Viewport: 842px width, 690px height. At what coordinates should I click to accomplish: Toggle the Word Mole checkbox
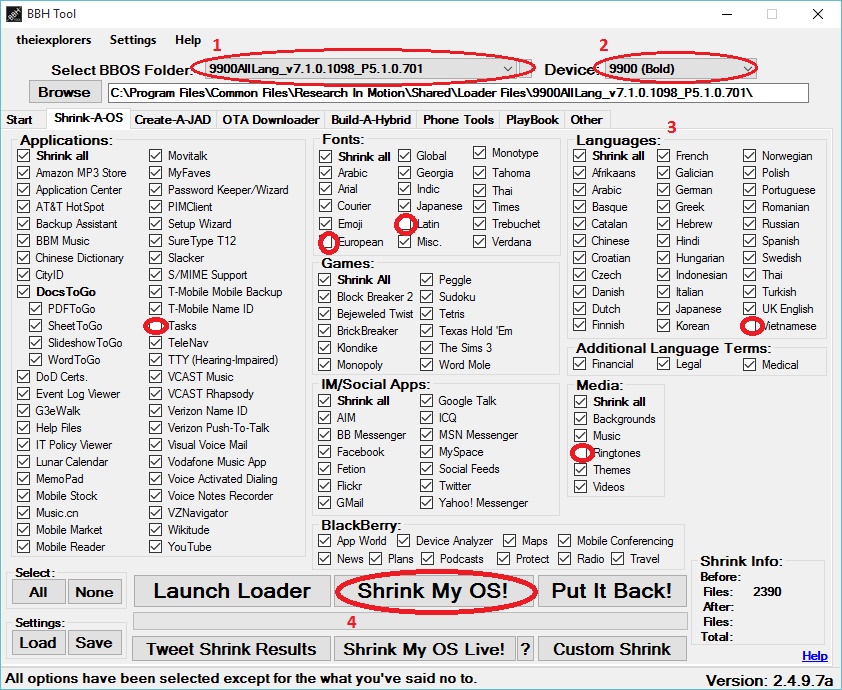point(427,365)
